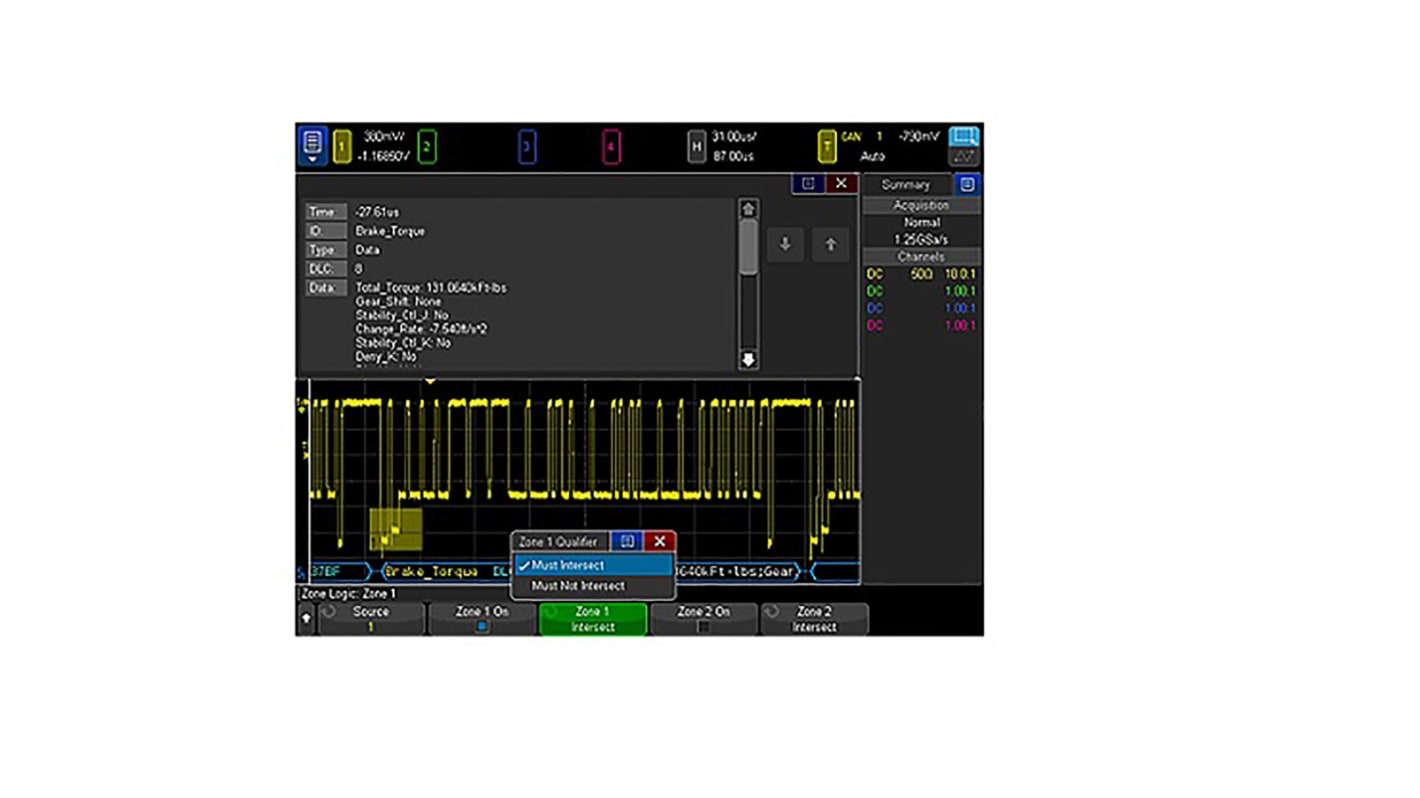Click the 1.25GSa/s sample rate

[x=921, y=240]
